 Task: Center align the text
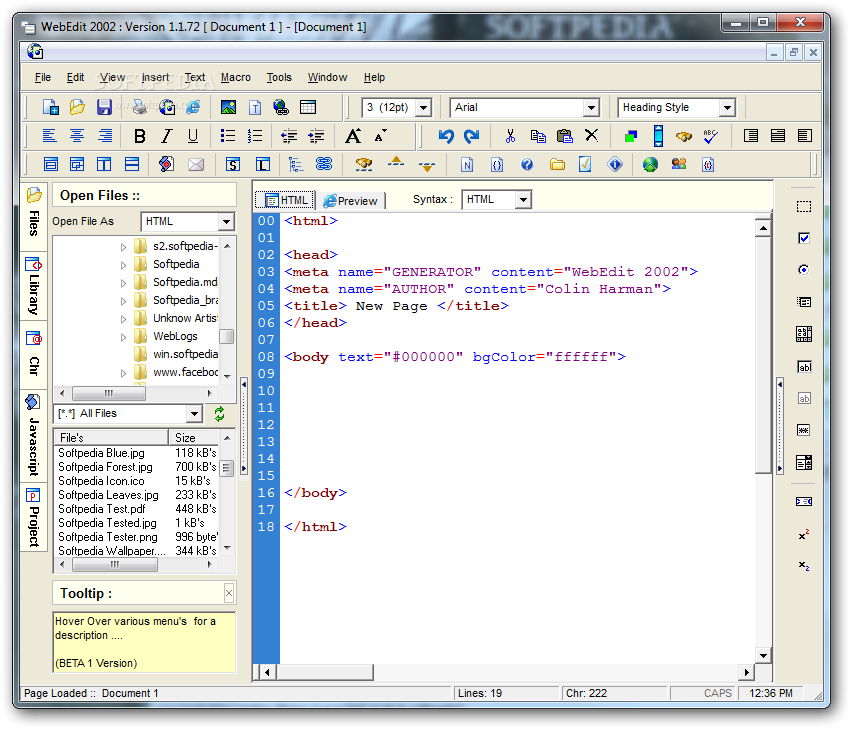pos(77,135)
